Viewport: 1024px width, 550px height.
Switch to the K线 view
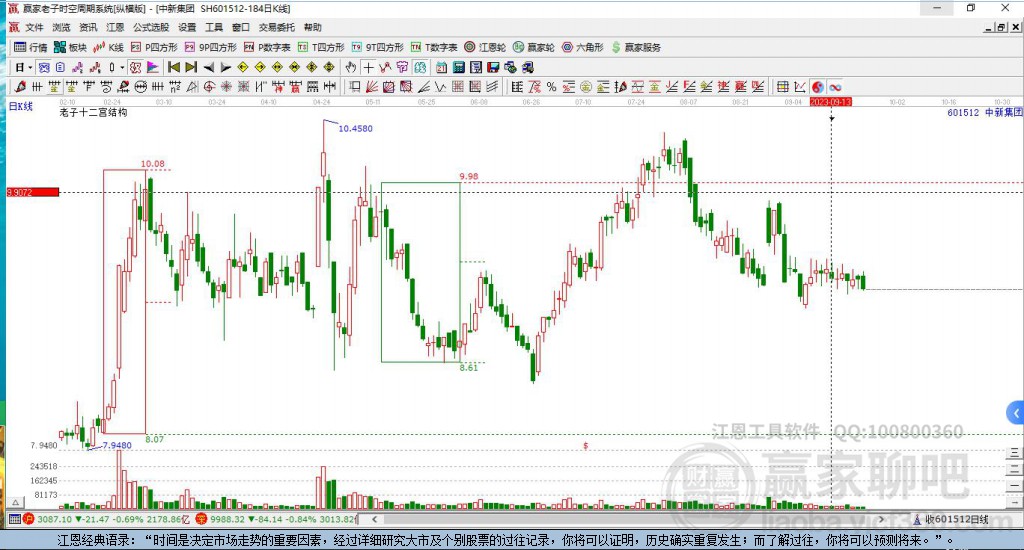pos(108,47)
